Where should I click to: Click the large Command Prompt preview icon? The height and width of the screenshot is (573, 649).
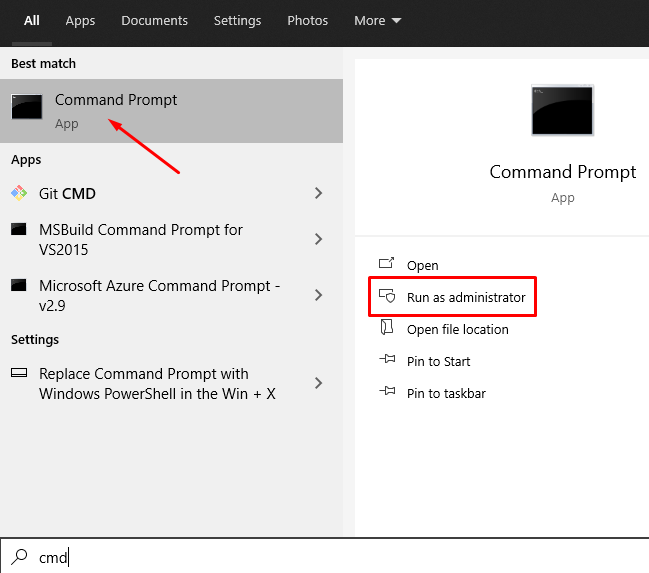[563, 111]
